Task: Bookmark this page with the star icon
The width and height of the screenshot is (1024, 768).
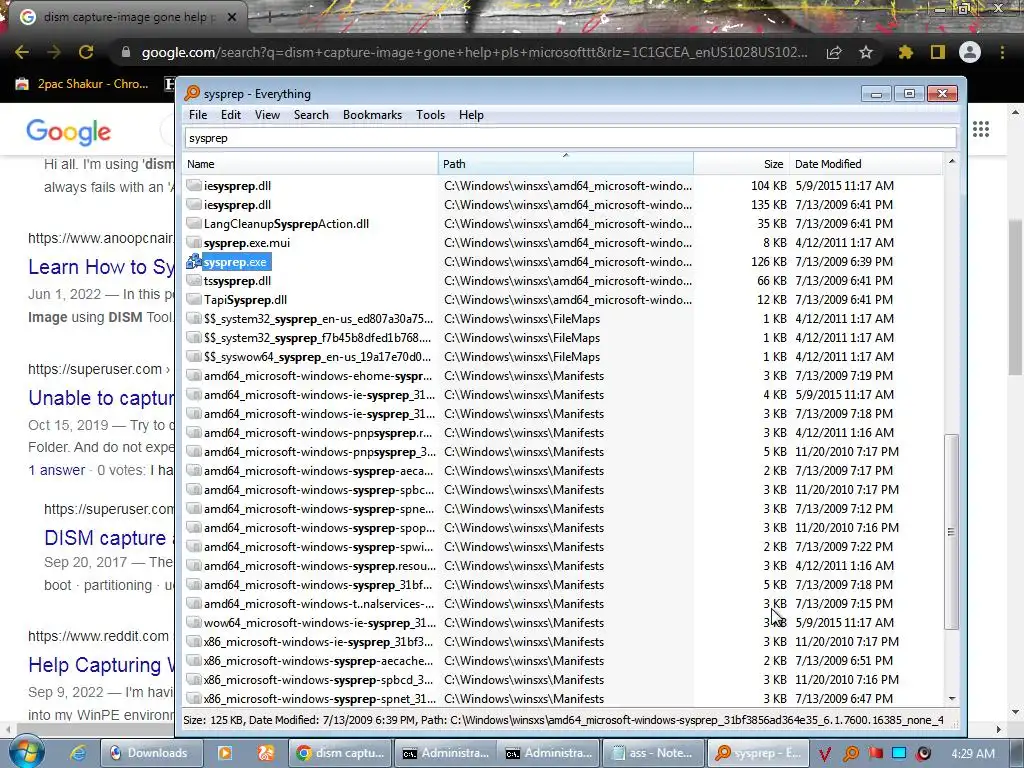Action: coord(866,52)
